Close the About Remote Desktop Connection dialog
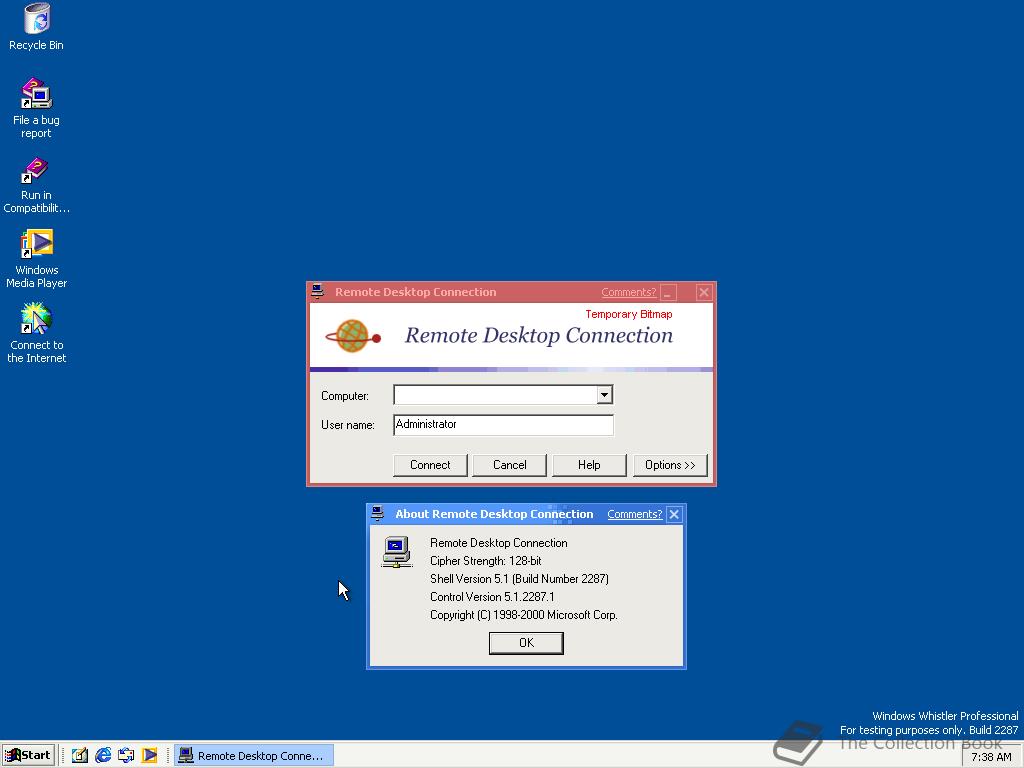The width and height of the screenshot is (1024, 768). click(x=674, y=514)
